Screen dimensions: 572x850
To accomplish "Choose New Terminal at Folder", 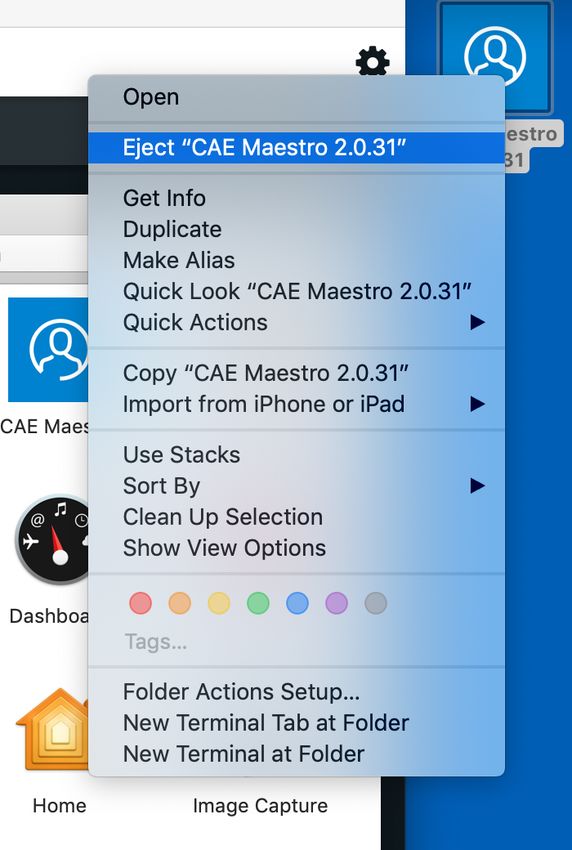I will click(x=296, y=754).
